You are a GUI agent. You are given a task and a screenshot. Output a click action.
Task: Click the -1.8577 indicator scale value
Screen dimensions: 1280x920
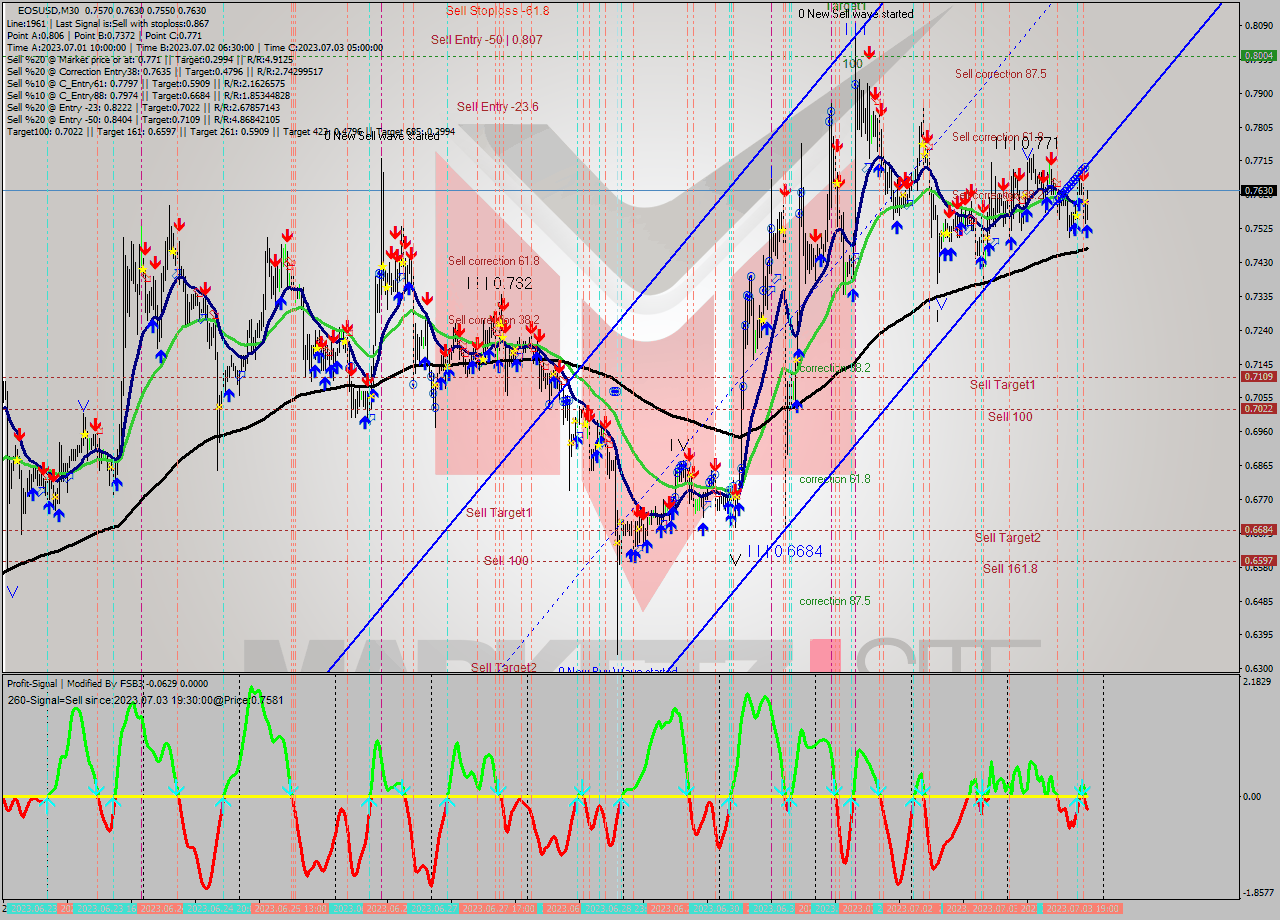point(1258,893)
